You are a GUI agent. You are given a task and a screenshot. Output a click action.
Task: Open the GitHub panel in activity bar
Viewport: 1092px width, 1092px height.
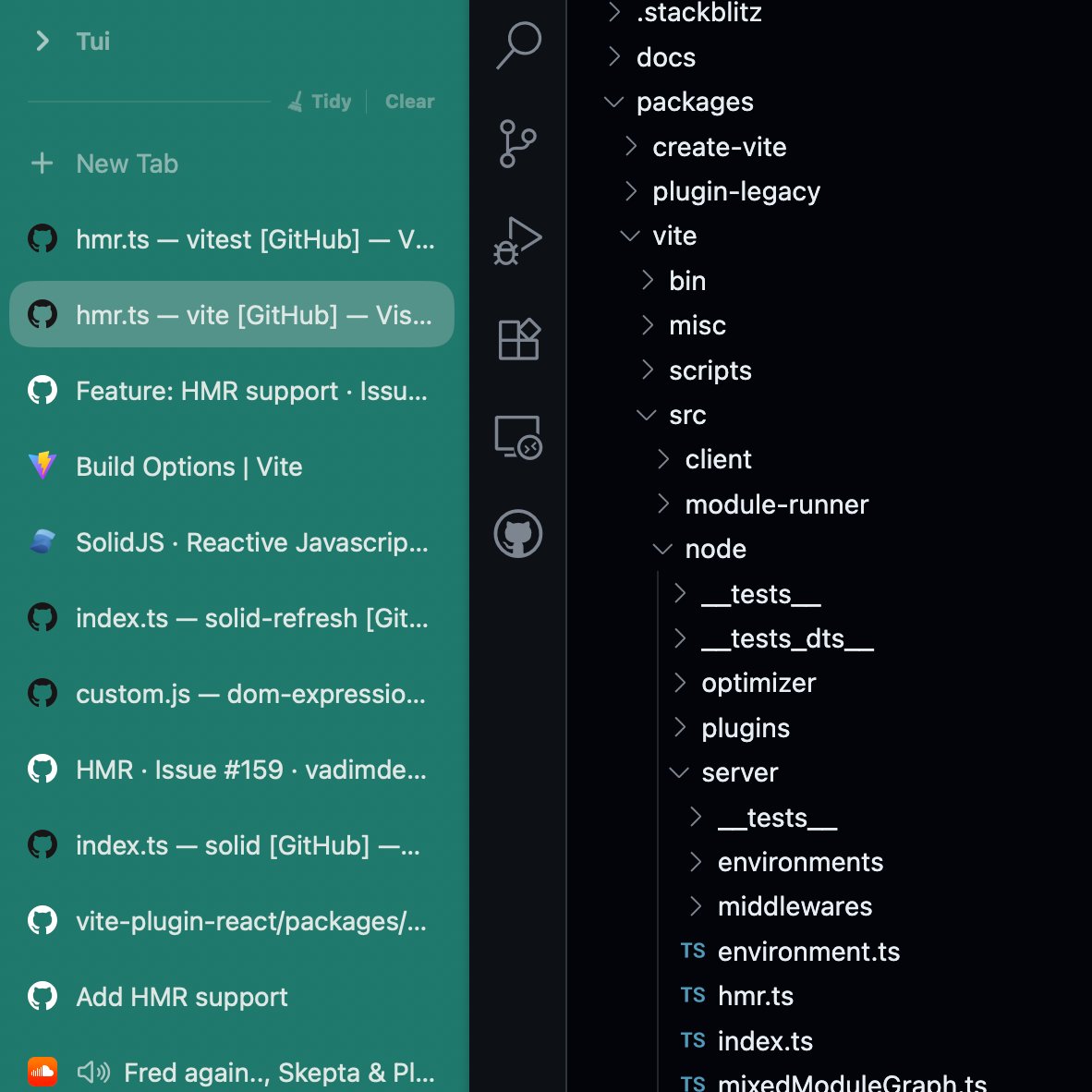point(517,533)
